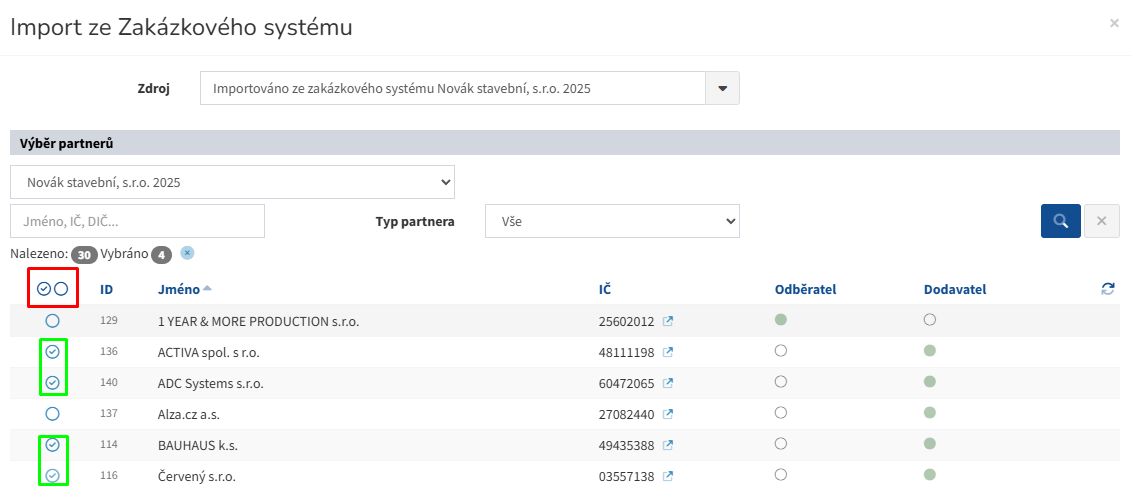Screen dimensions: 1131x490
Task: Click the Jméno, IČ, DIČ search field
Action: tap(138, 221)
